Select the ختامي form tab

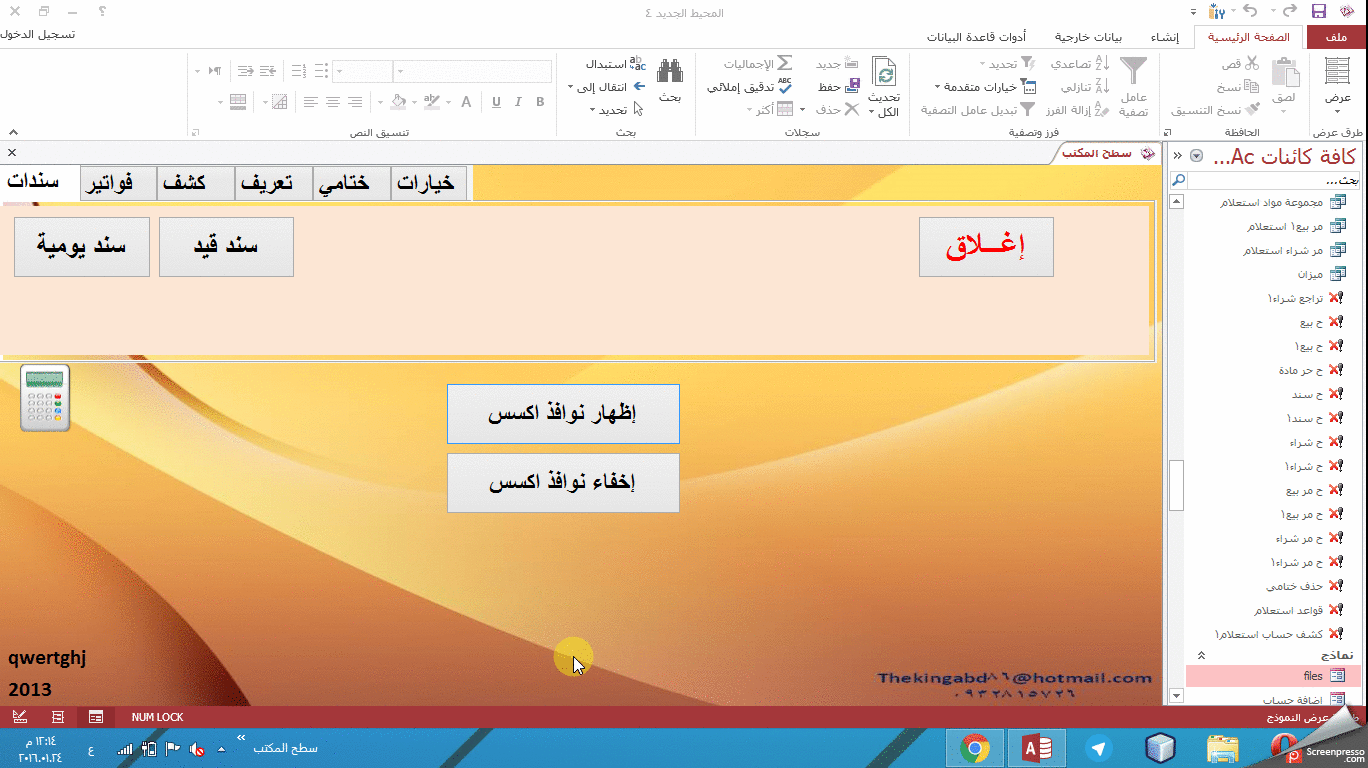tap(352, 184)
